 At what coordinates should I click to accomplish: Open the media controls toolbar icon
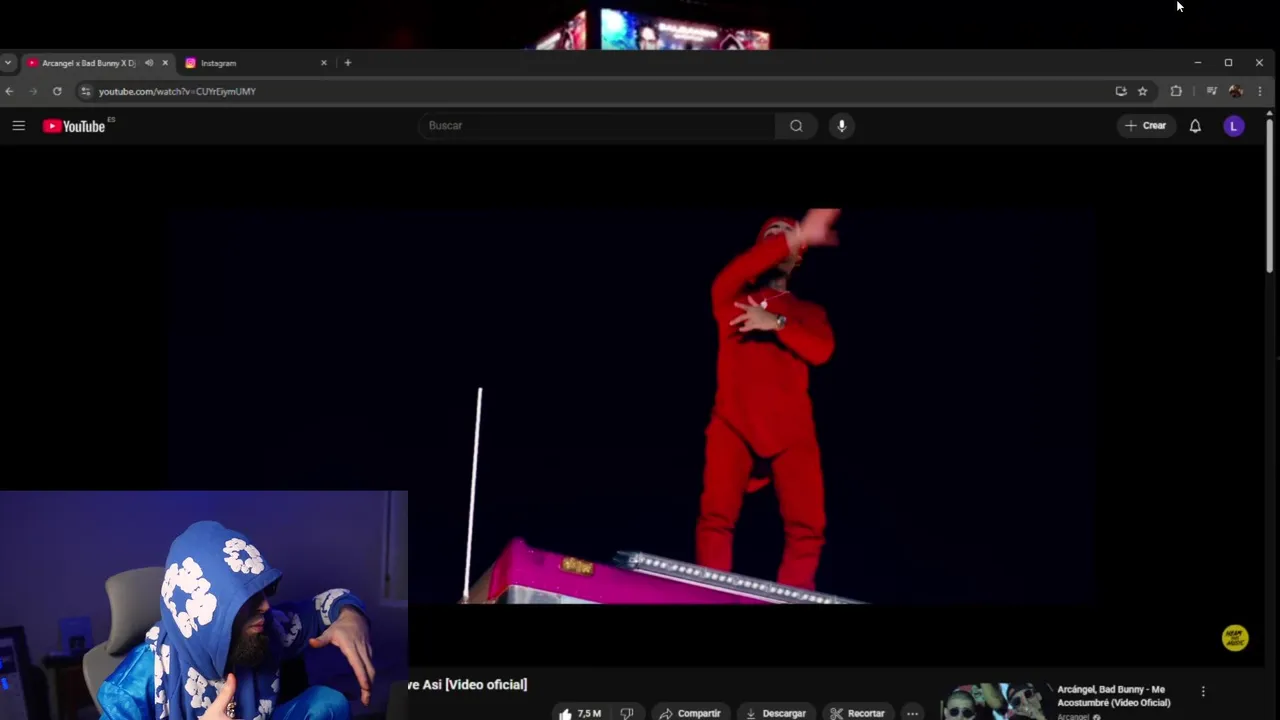tap(1211, 91)
